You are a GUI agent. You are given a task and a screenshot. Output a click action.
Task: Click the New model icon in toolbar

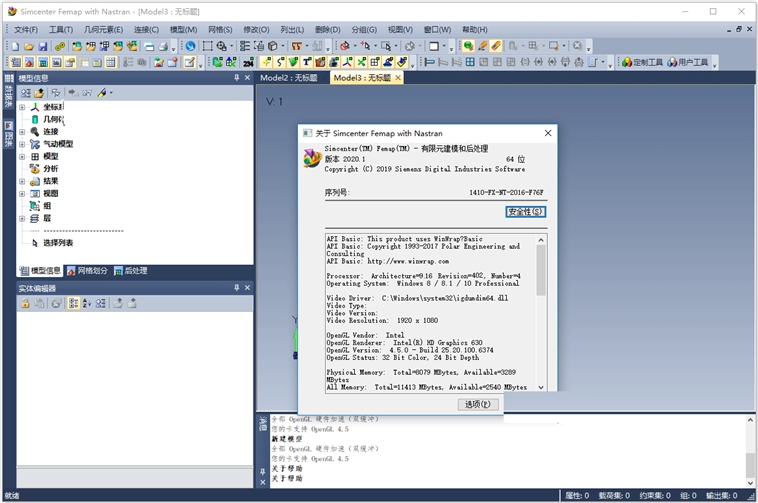[x=16, y=46]
